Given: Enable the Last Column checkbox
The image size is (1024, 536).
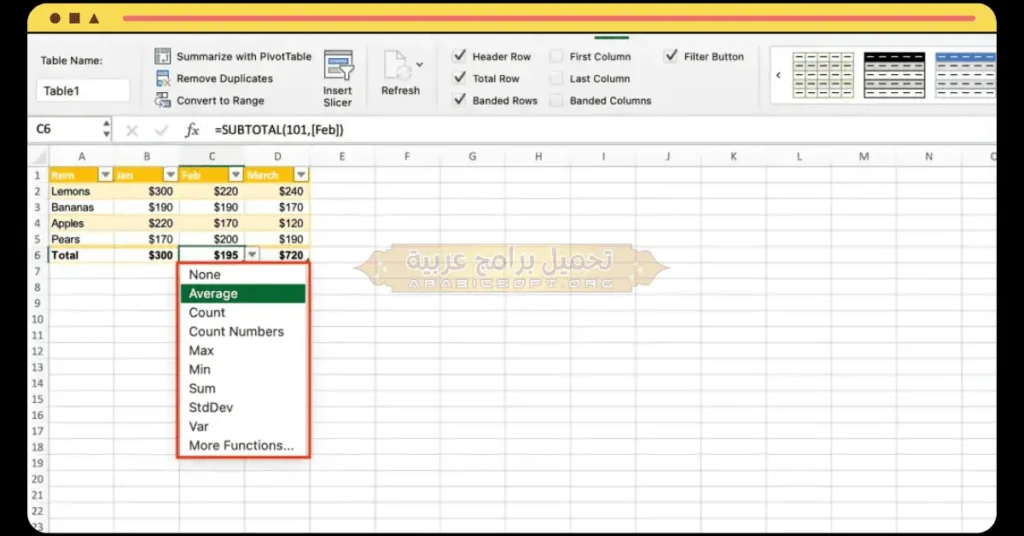Looking at the screenshot, I should click(556, 78).
